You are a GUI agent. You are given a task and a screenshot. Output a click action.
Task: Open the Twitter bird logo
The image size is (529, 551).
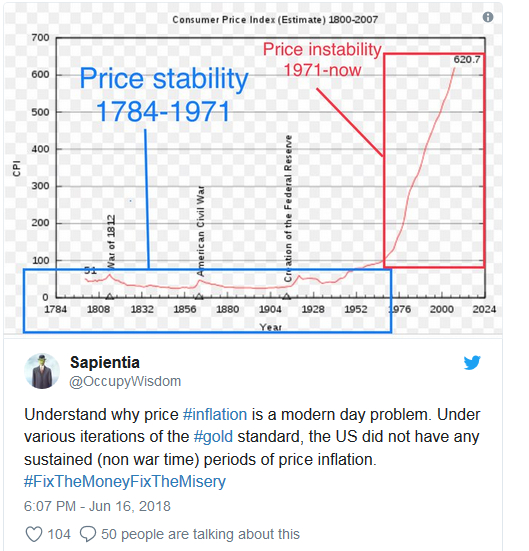[x=472, y=363]
